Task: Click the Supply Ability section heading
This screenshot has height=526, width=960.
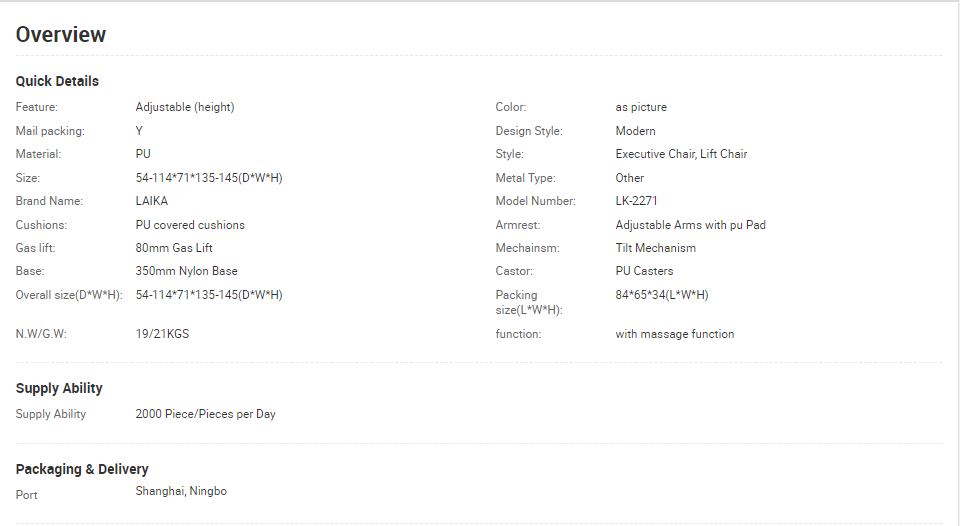Action: [59, 388]
